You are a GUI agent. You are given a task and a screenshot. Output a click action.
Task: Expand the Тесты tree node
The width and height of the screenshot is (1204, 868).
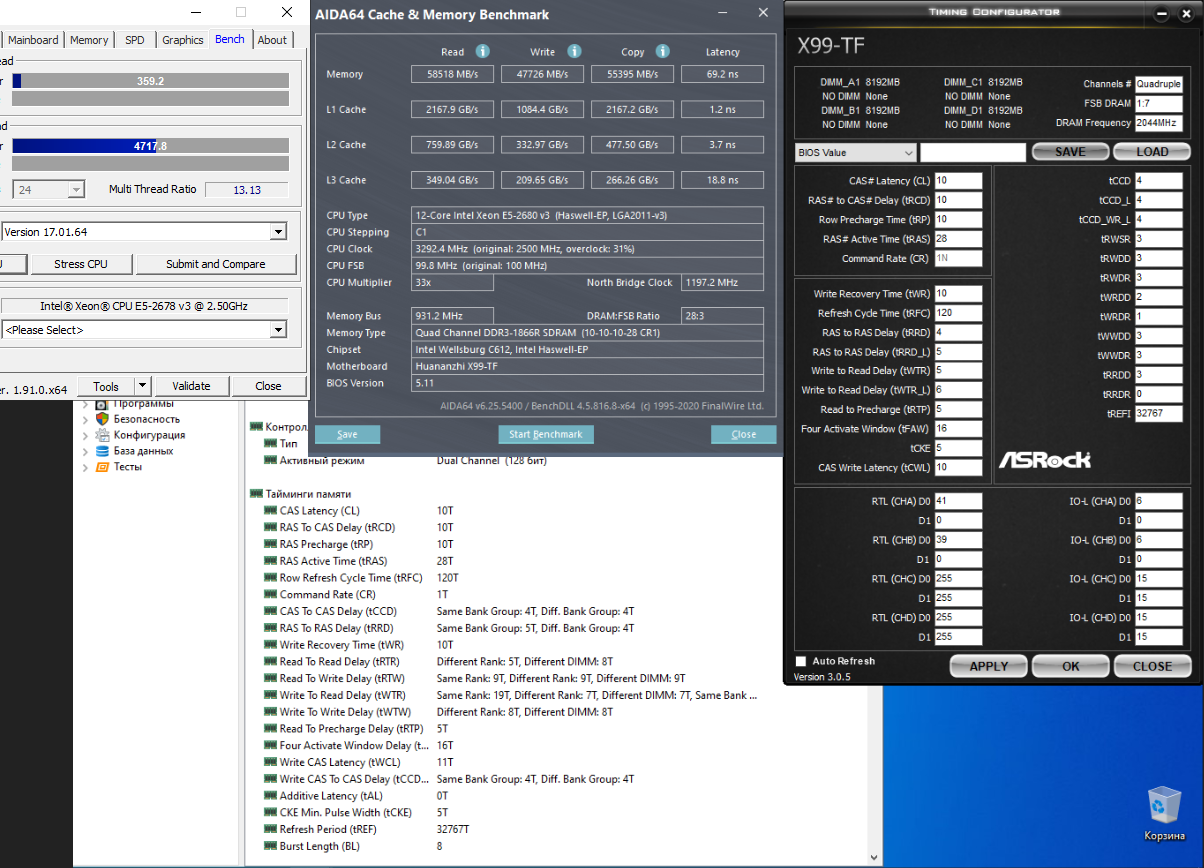(85, 467)
